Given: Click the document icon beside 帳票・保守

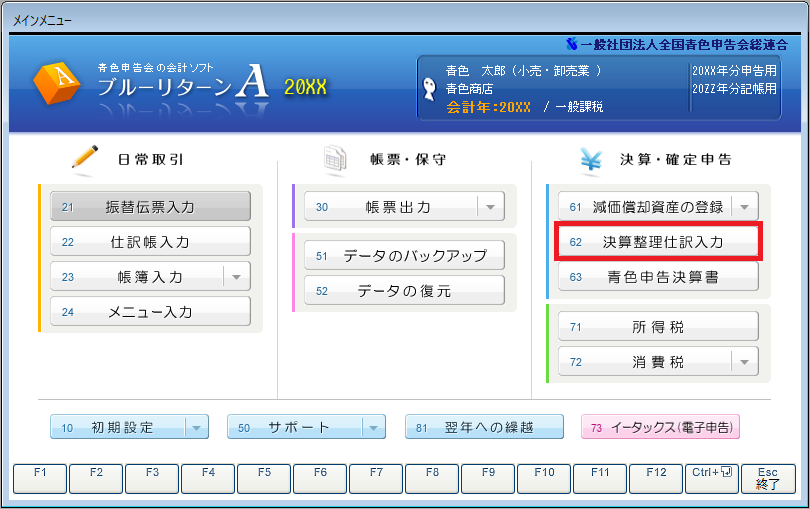Looking at the screenshot, I should (335, 158).
